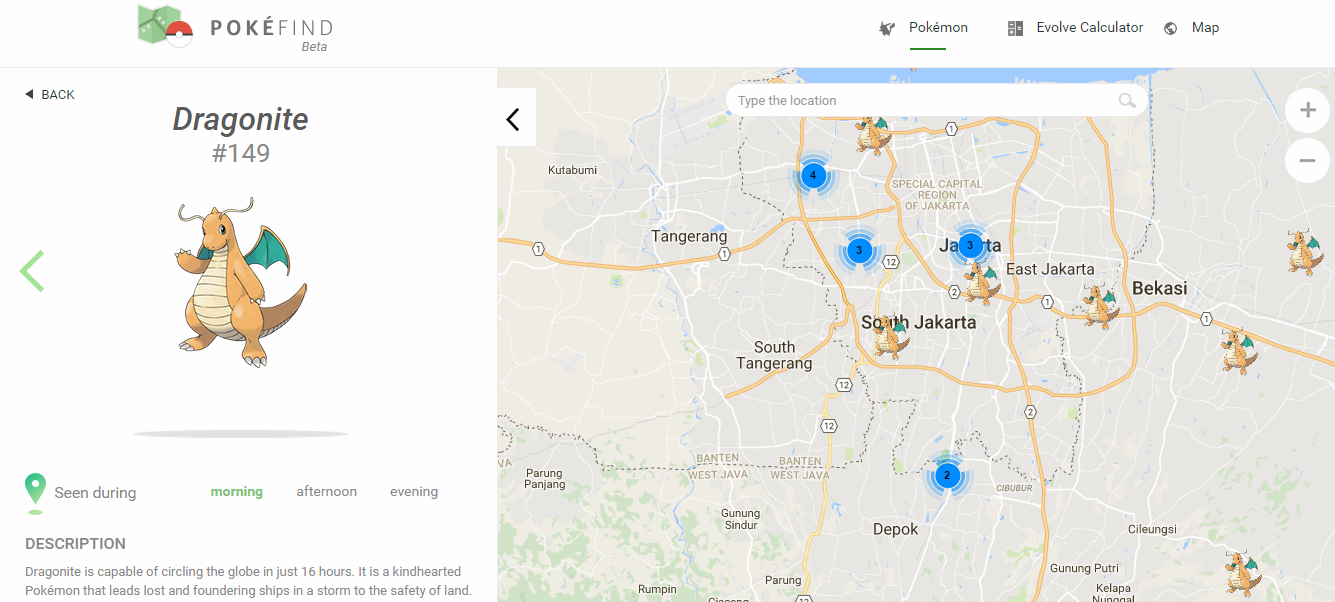This screenshot has height=602, width=1335.
Task: Click the Map globe icon
Action: pyautogui.click(x=1169, y=28)
